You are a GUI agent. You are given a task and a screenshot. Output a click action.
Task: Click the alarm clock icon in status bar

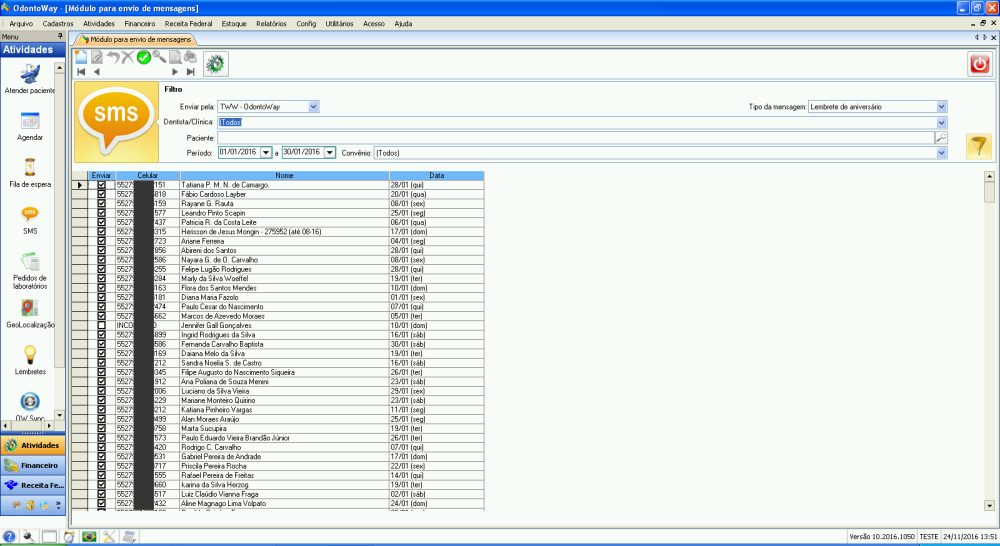coord(69,537)
